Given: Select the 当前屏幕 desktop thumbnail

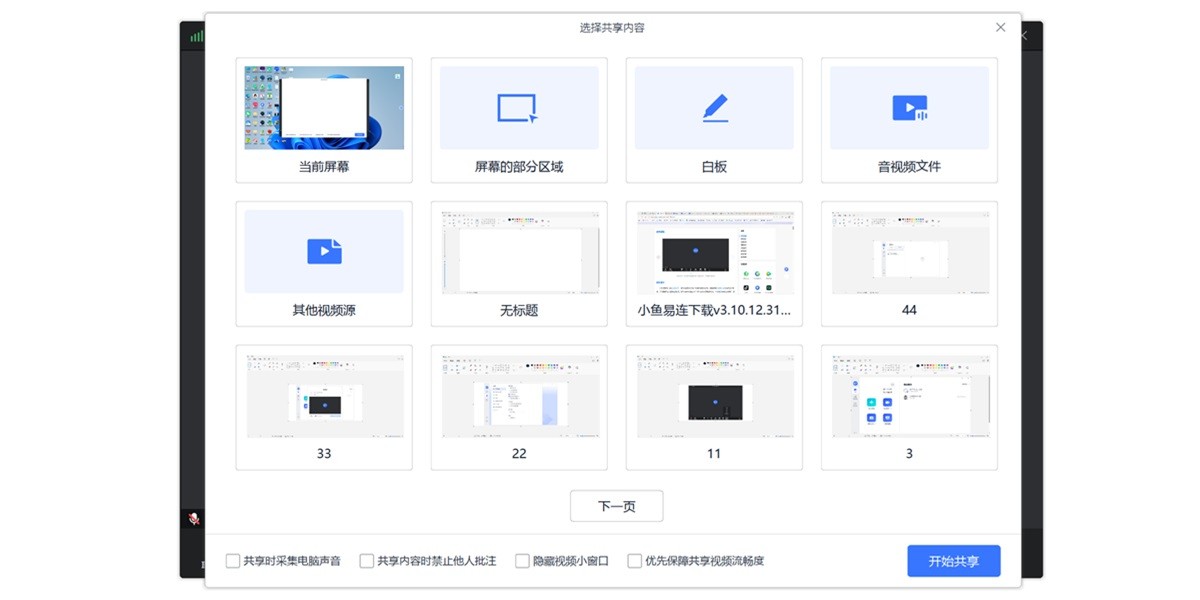Looking at the screenshot, I should (x=323, y=105).
